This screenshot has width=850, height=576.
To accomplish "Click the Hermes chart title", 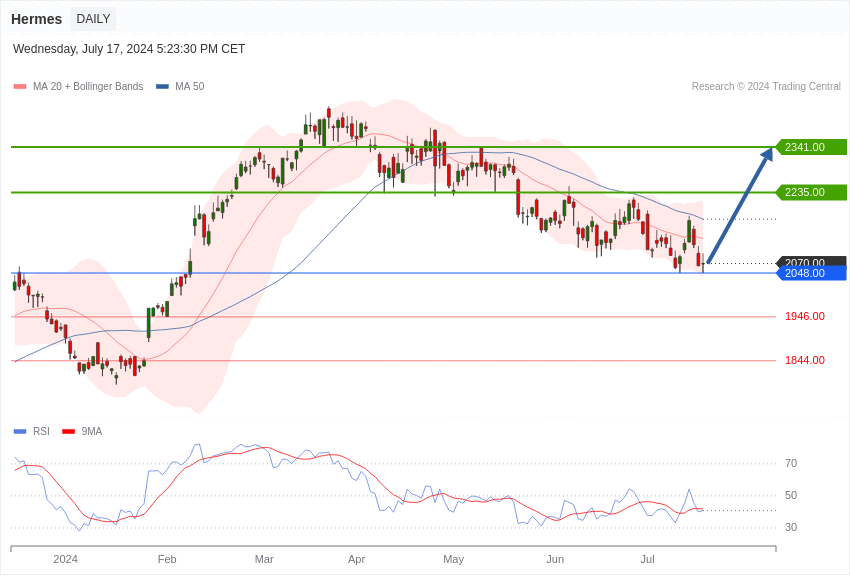I will (x=36, y=19).
